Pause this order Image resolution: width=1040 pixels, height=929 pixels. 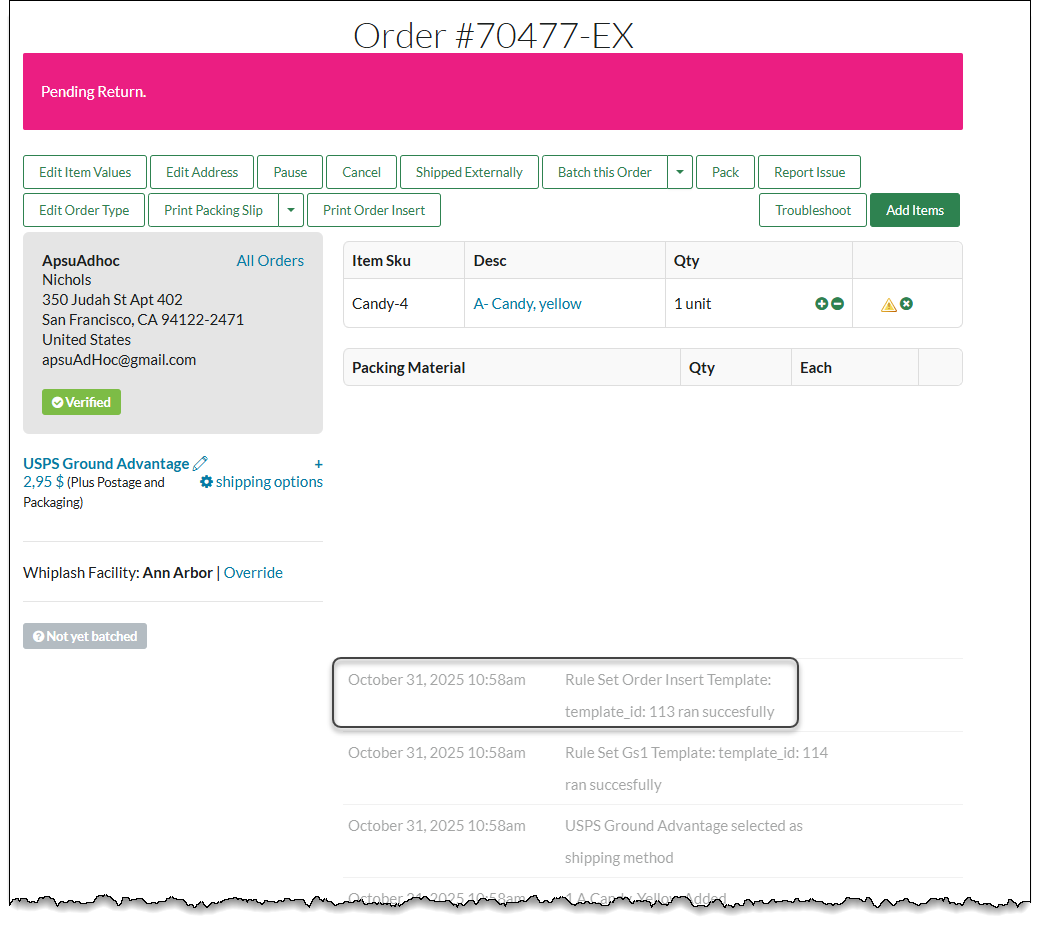pyautogui.click(x=290, y=172)
